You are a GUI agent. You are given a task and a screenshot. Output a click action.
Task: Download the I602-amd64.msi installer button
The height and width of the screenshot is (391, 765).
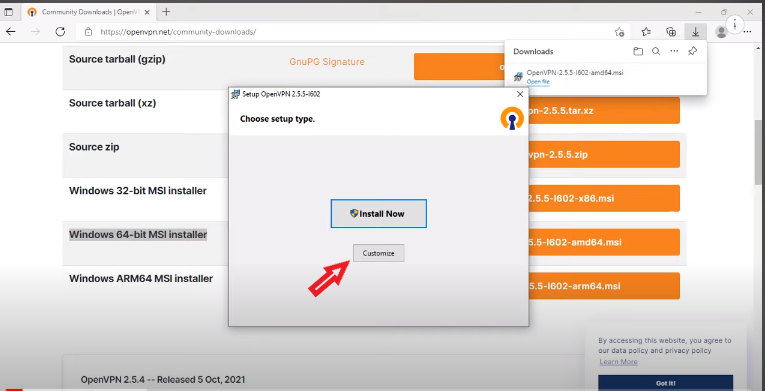[x=604, y=242]
